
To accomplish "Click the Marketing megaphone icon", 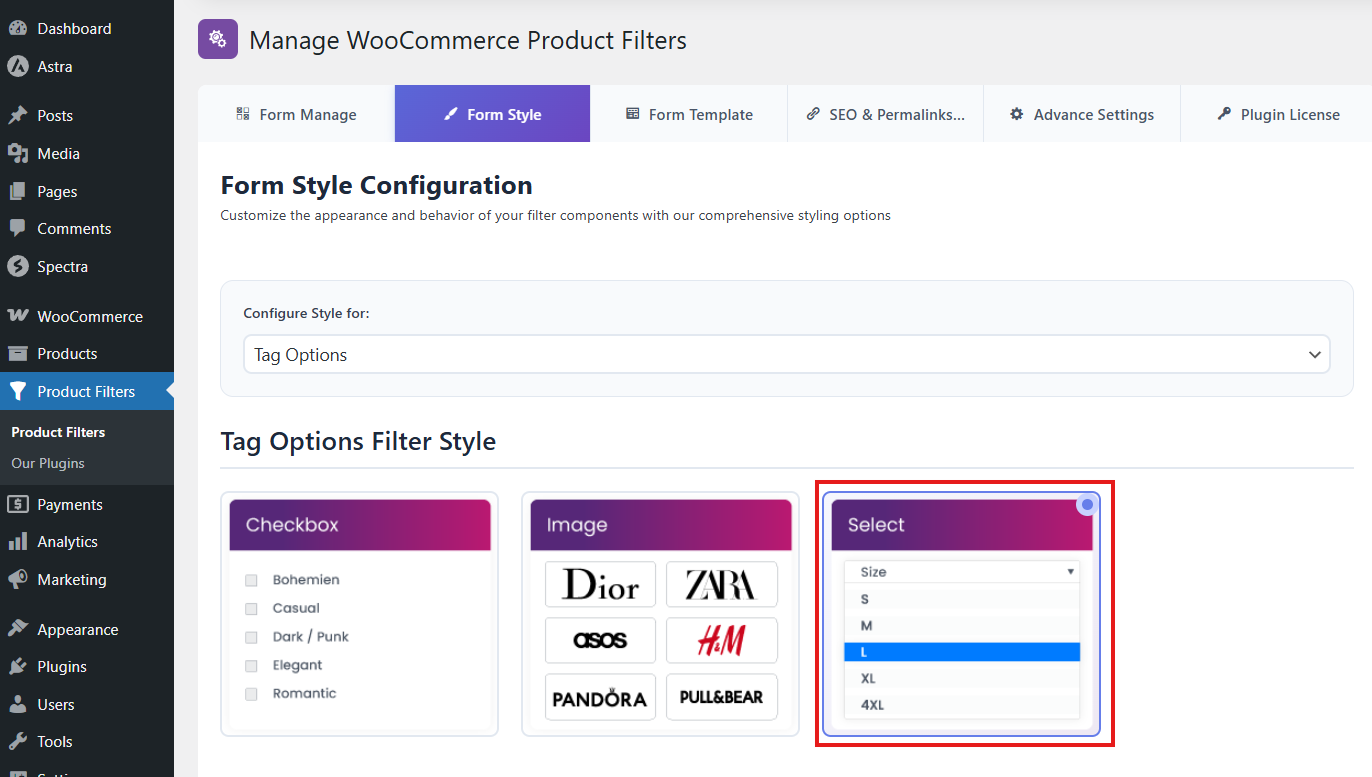I will click(17, 580).
